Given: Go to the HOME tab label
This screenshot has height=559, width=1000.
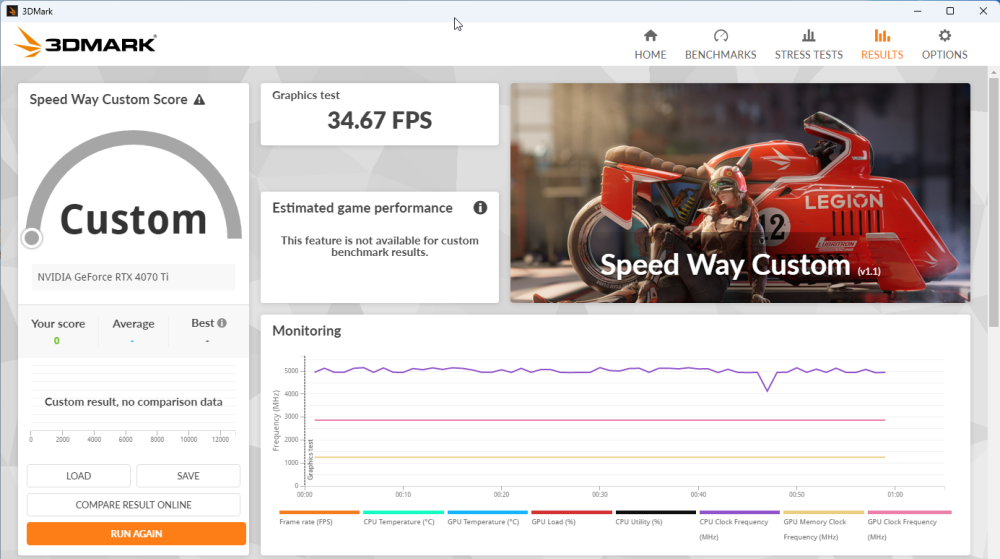Looking at the screenshot, I should tap(650, 55).
